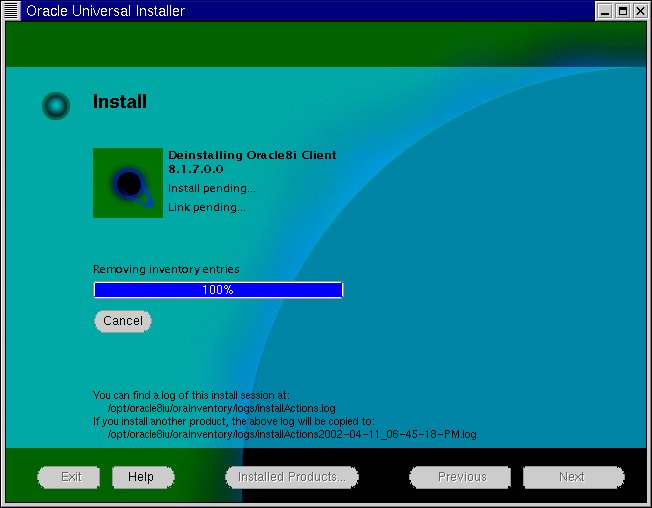
Task: Go to the Previous step
Action: coord(460,477)
